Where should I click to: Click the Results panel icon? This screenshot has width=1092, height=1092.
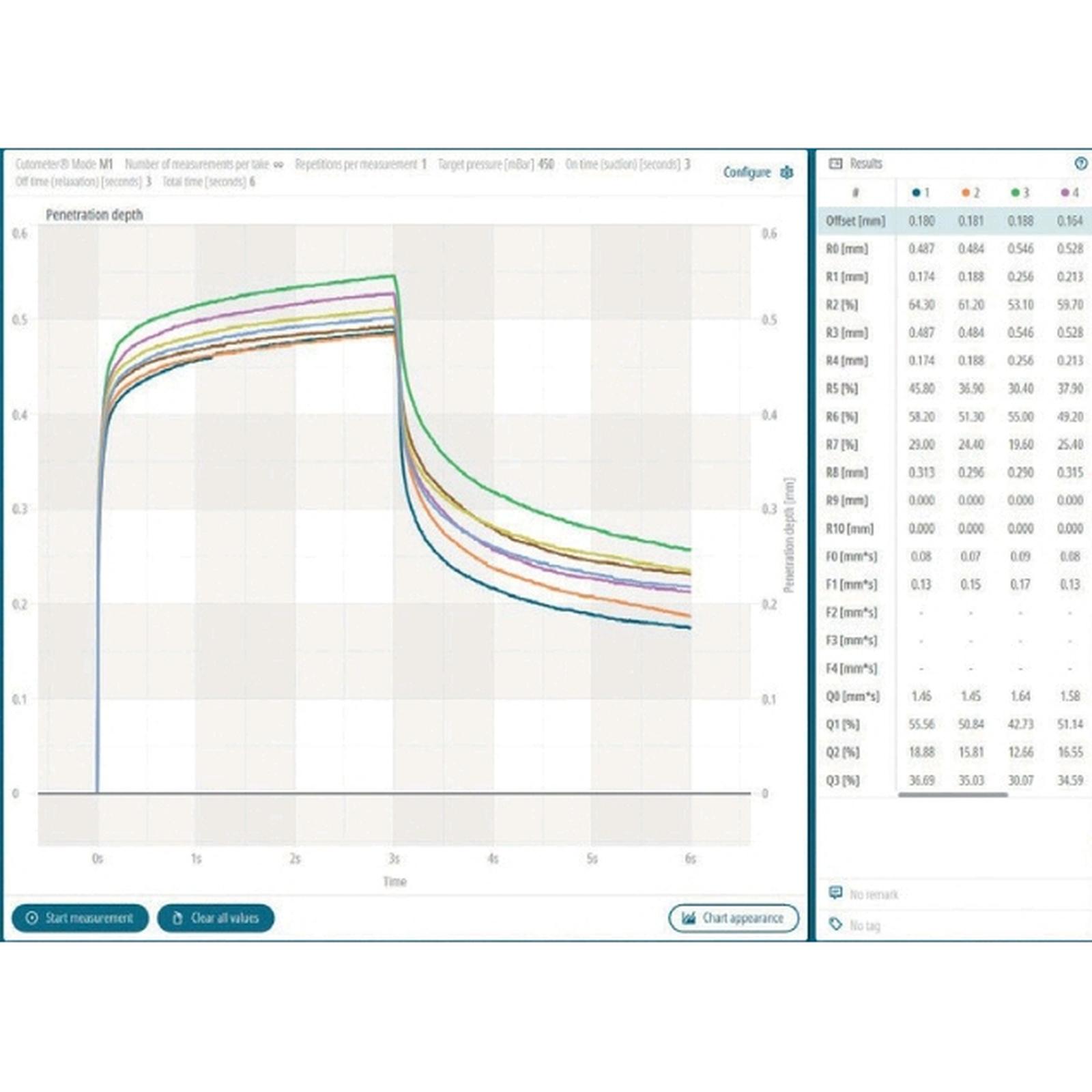[835, 163]
